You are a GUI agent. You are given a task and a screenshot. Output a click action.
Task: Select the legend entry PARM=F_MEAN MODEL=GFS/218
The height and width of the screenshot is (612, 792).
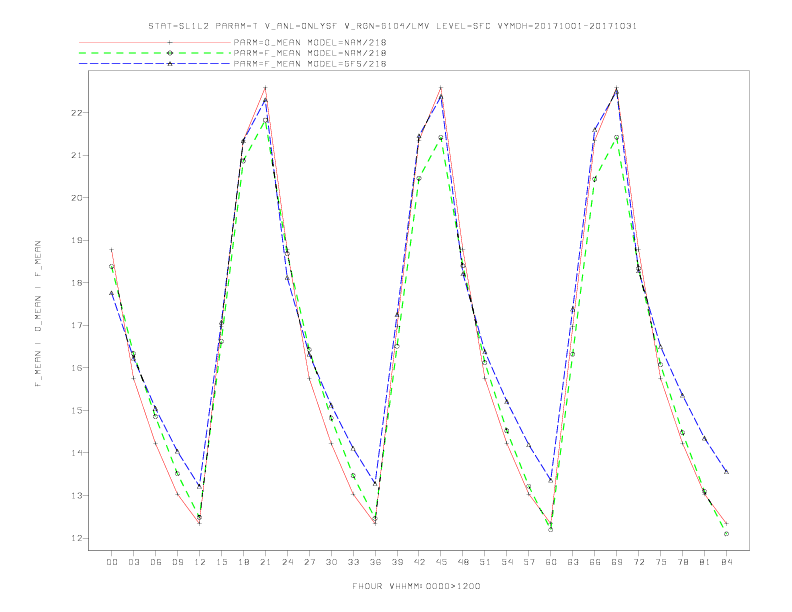[x=310, y=64]
